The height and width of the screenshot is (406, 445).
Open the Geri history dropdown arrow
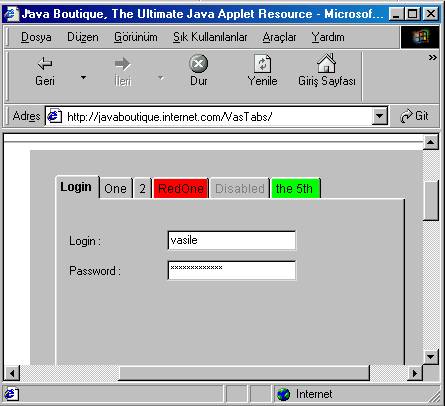(x=83, y=77)
